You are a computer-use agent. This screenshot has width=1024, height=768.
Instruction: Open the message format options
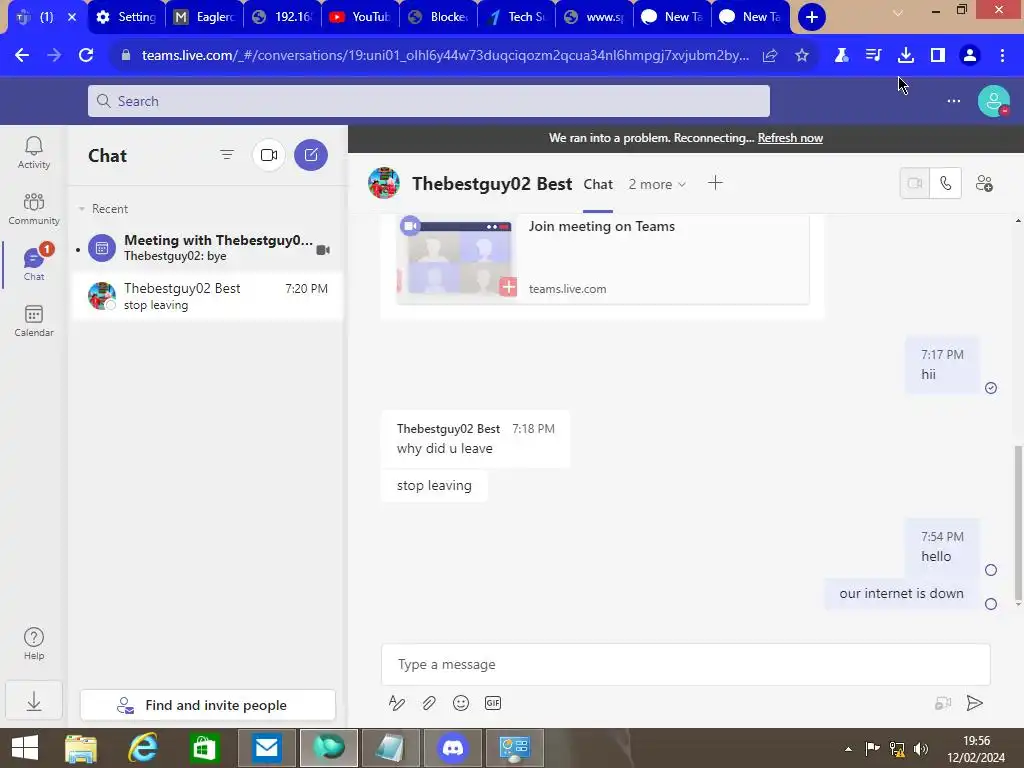[396, 703]
